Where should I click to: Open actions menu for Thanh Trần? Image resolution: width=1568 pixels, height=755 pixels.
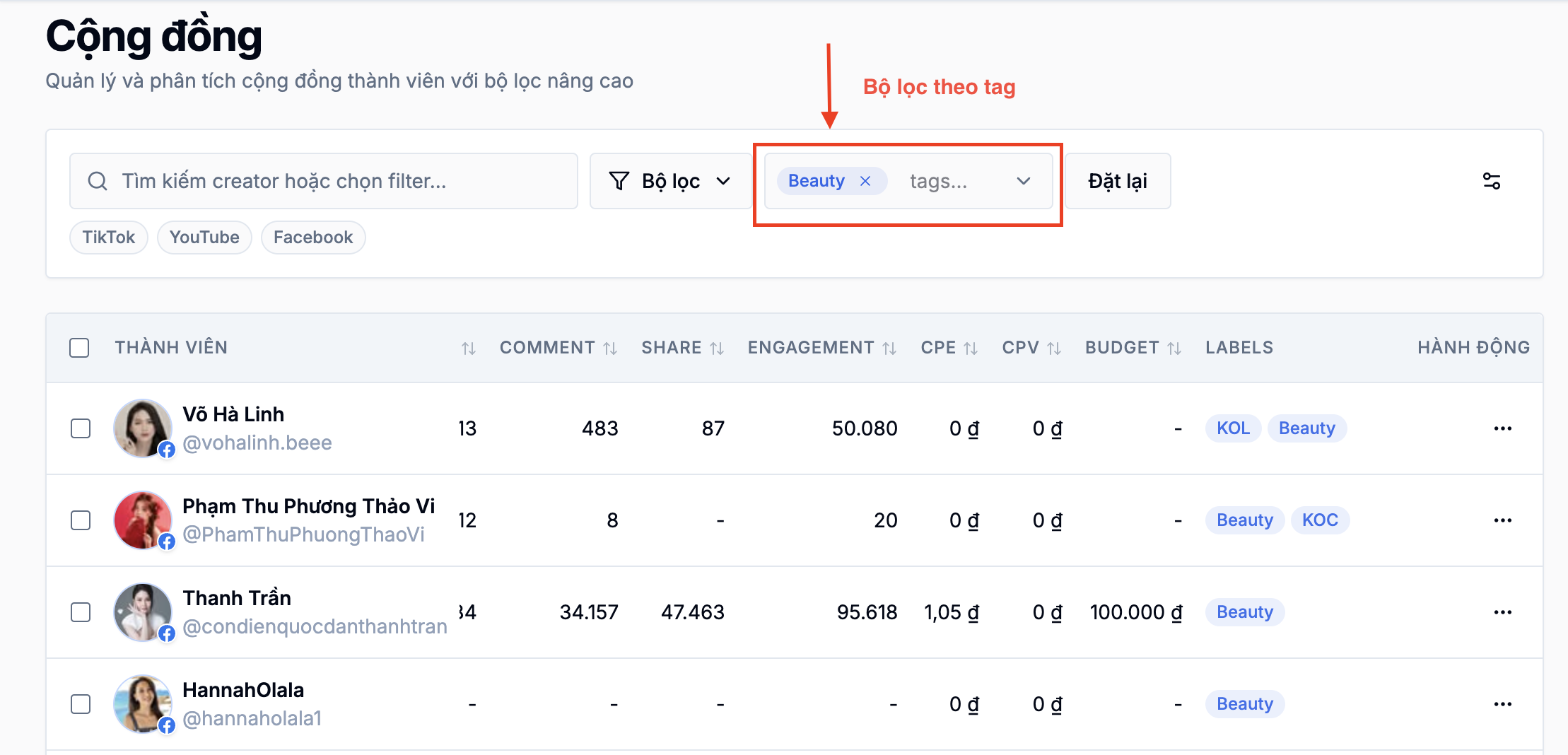(1502, 612)
